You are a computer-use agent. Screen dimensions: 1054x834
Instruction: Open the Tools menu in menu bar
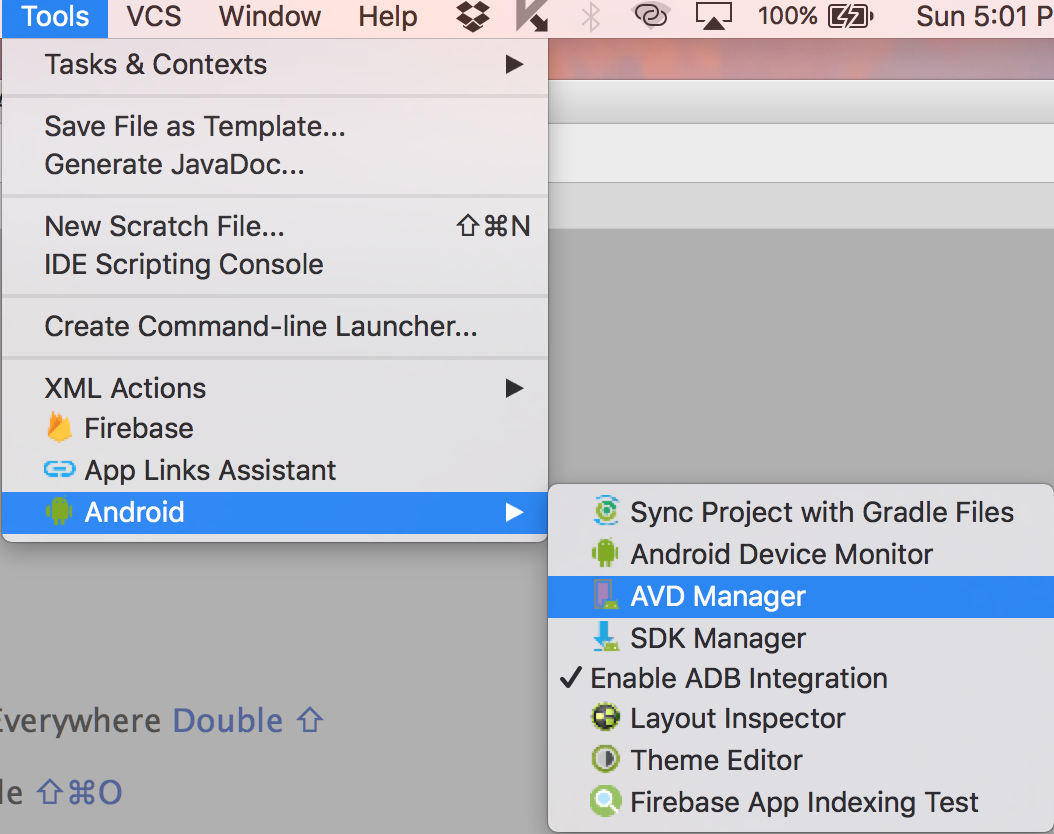click(55, 16)
